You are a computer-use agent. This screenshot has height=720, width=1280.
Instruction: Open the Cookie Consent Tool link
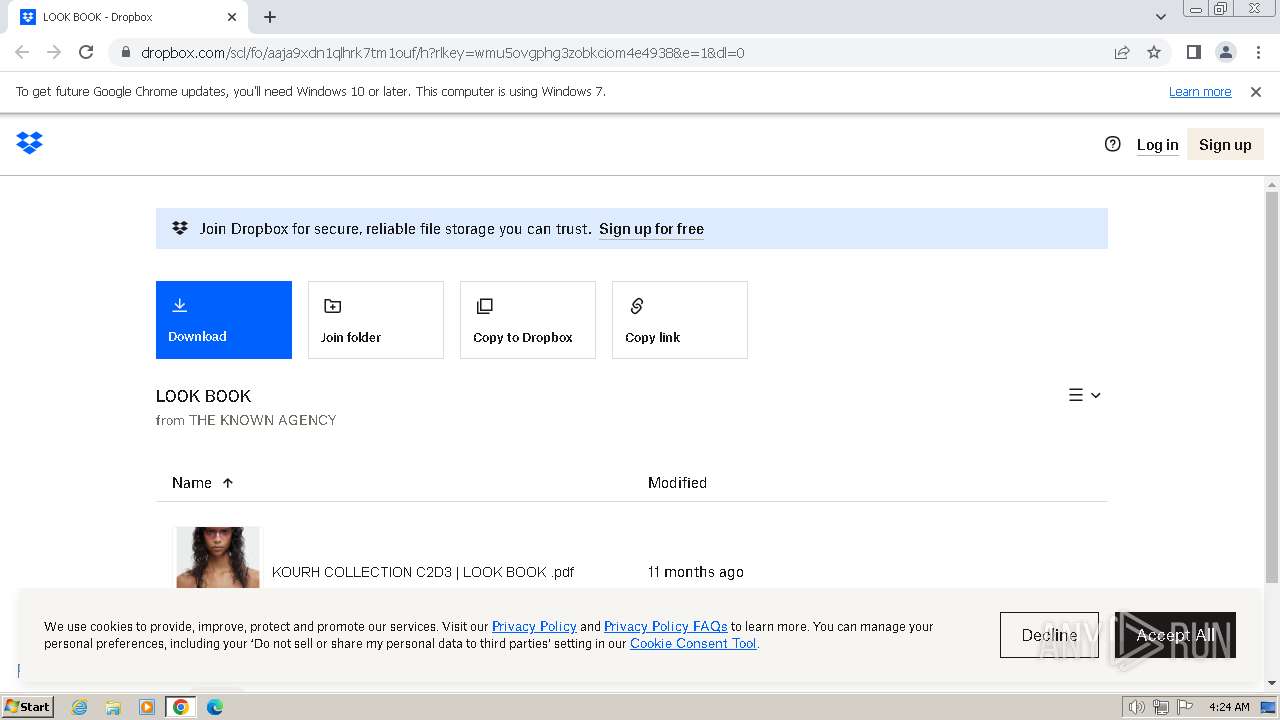[x=693, y=644]
